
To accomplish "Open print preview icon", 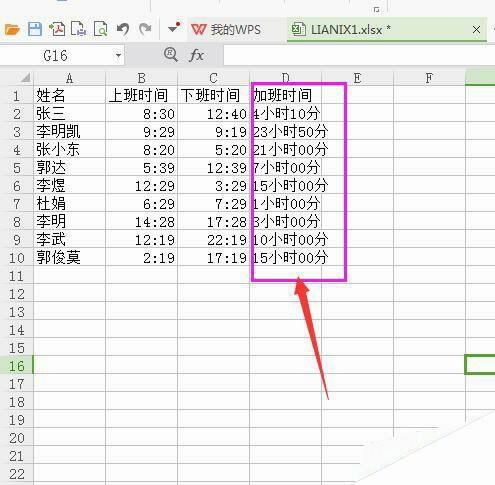I will [x=101, y=29].
